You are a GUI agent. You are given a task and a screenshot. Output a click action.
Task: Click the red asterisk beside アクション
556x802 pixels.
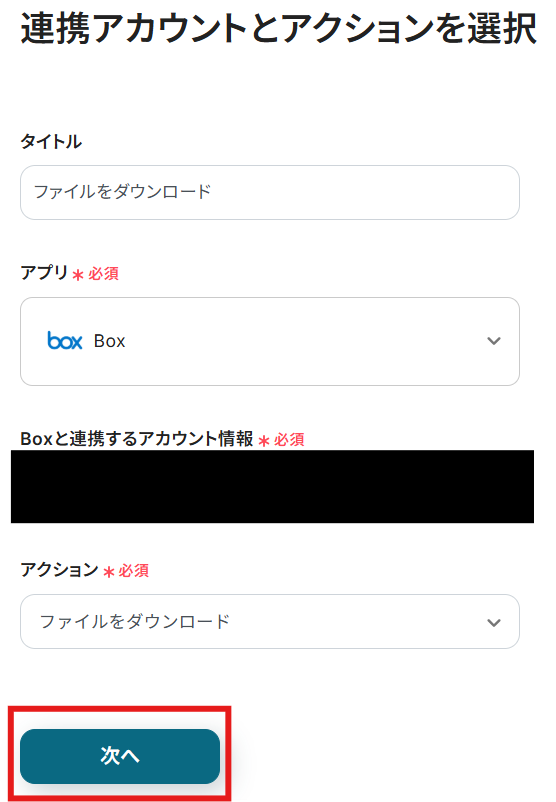pyautogui.click(x=108, y=572)
